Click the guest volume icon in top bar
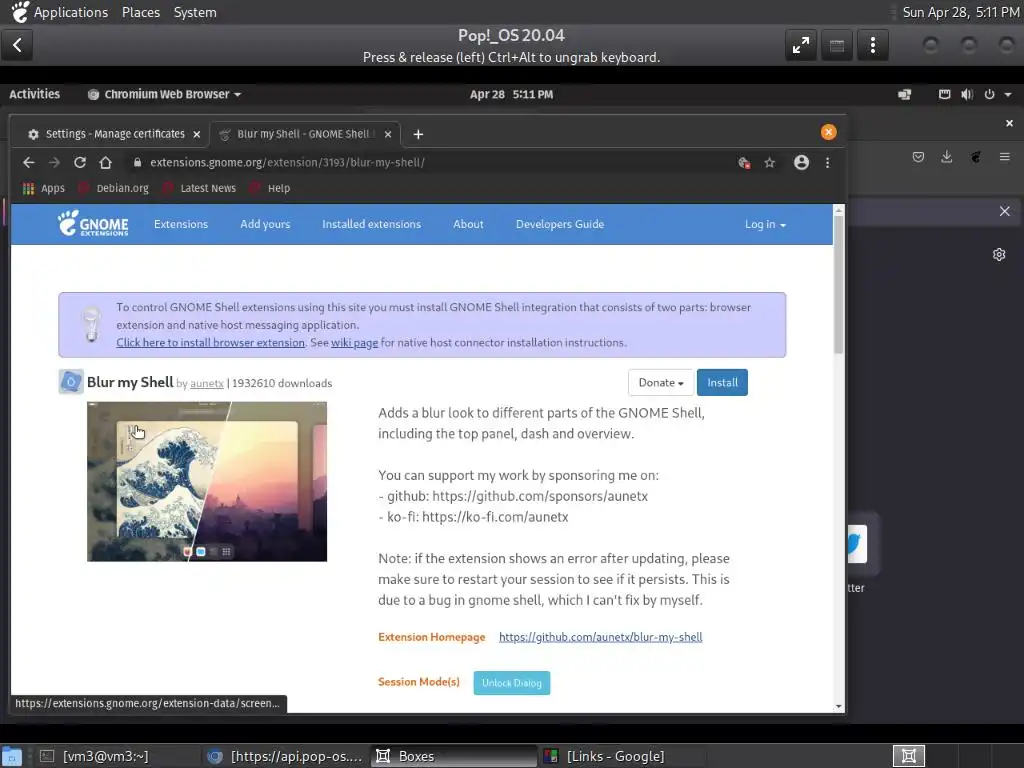This screenshot has width=1024, height=768. coord(967,94)
